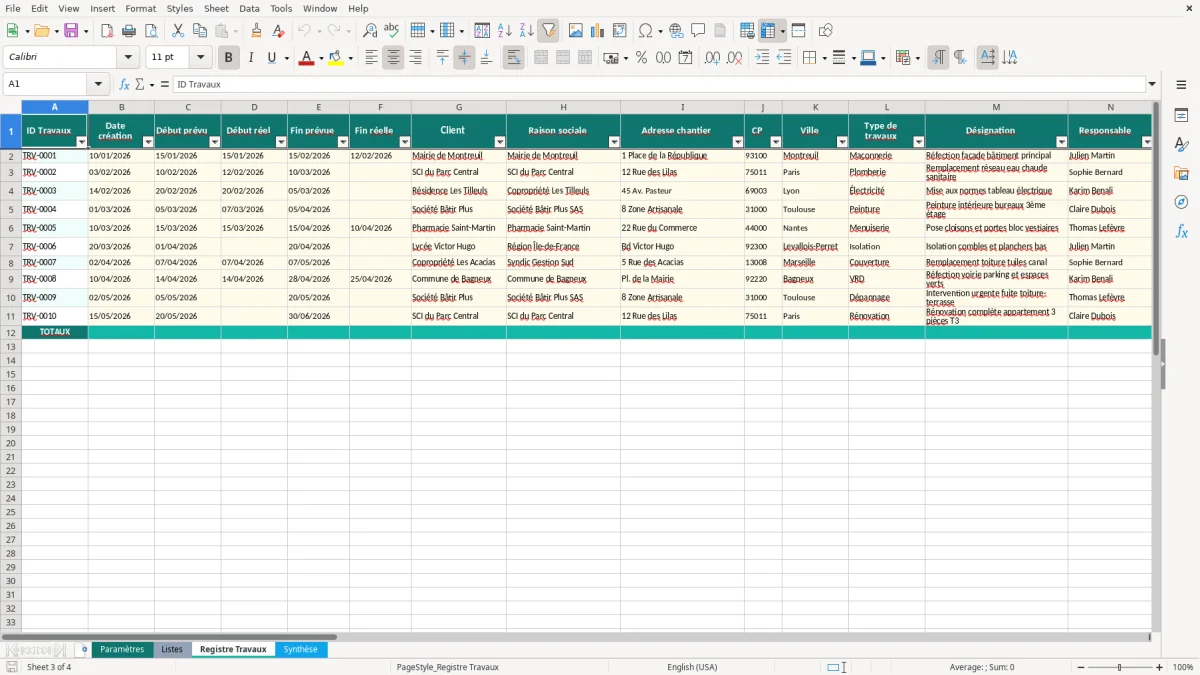Open the sidebar Styles panel

tap(1181, 144)
